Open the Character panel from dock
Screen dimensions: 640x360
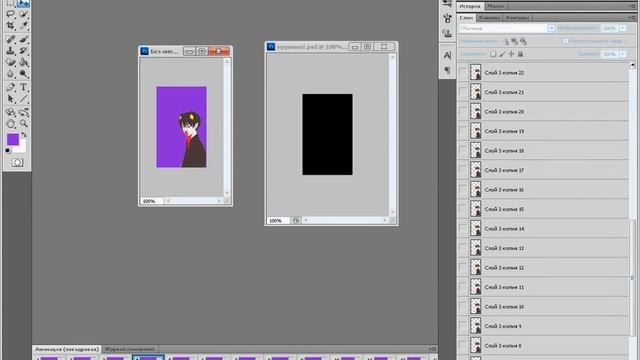(447, 55)
